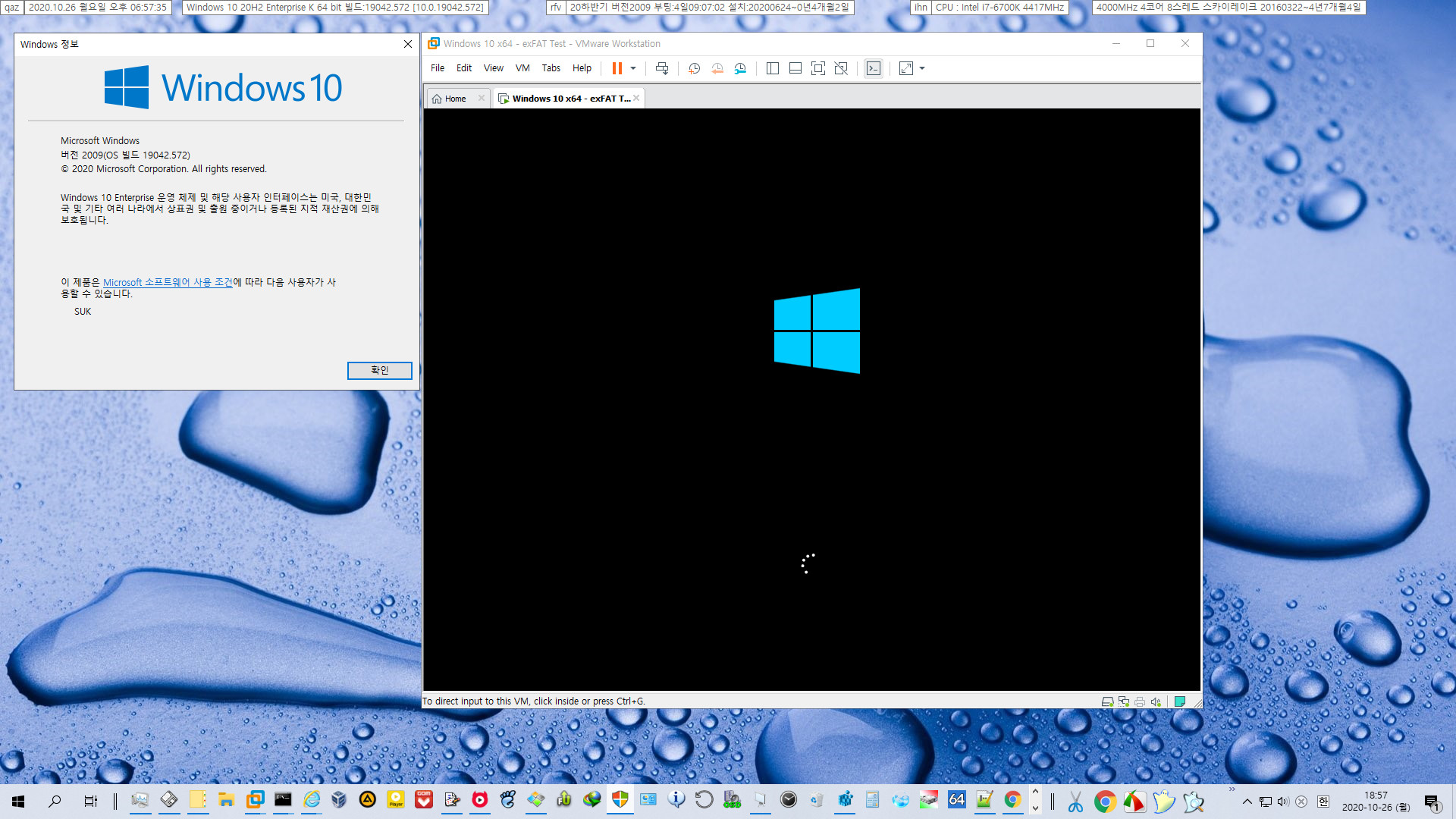Open the yellow Player icon on taskbar
Screen dimensions: 1456x819
[396, 799]
